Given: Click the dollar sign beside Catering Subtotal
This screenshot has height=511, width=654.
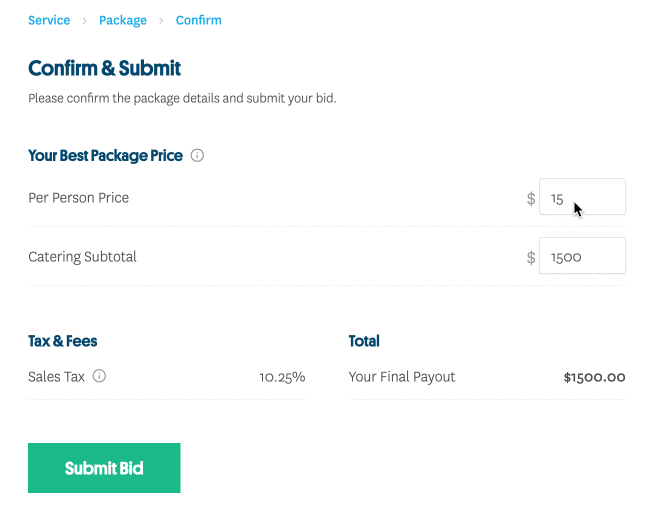Looking at the screenshot, I should click(x=531, y=257).
